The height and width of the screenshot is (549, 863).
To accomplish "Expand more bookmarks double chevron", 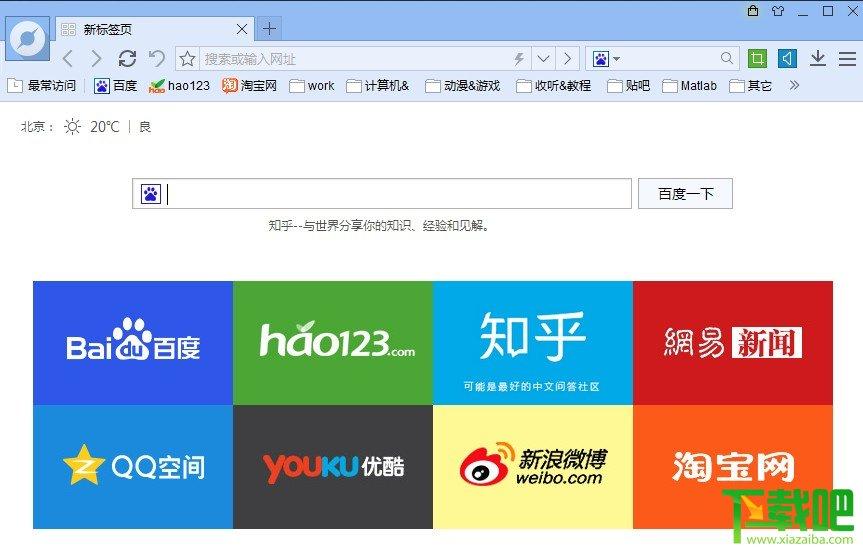I will pyautogui.click(x=794, y=85).
